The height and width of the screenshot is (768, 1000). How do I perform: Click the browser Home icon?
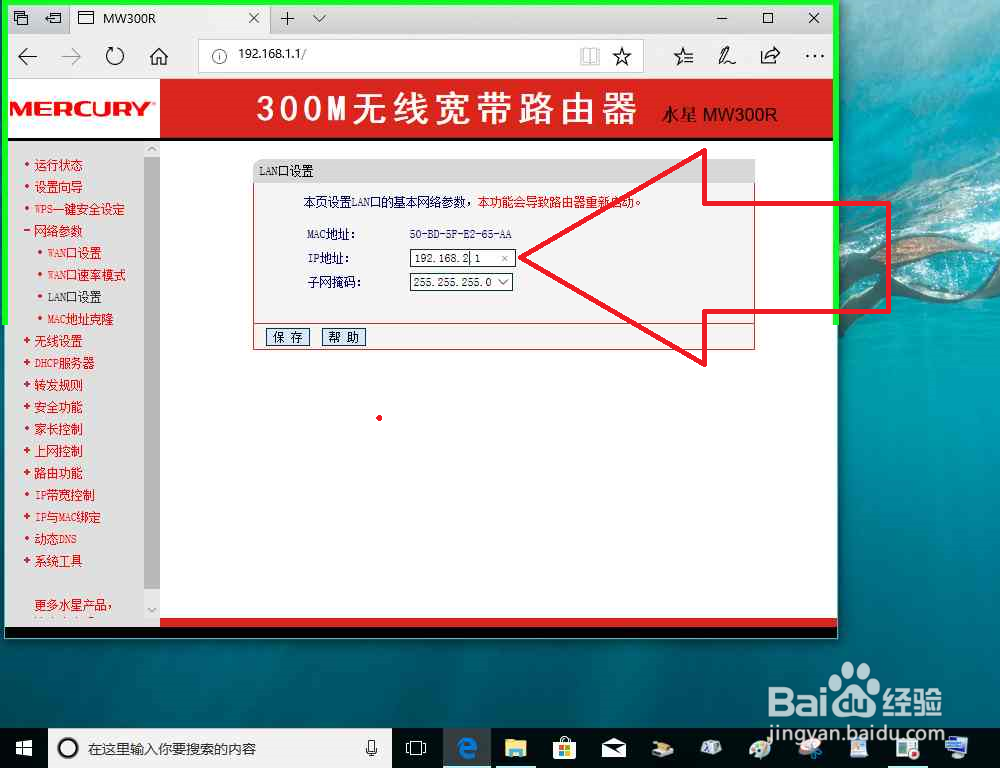point(159,57)
